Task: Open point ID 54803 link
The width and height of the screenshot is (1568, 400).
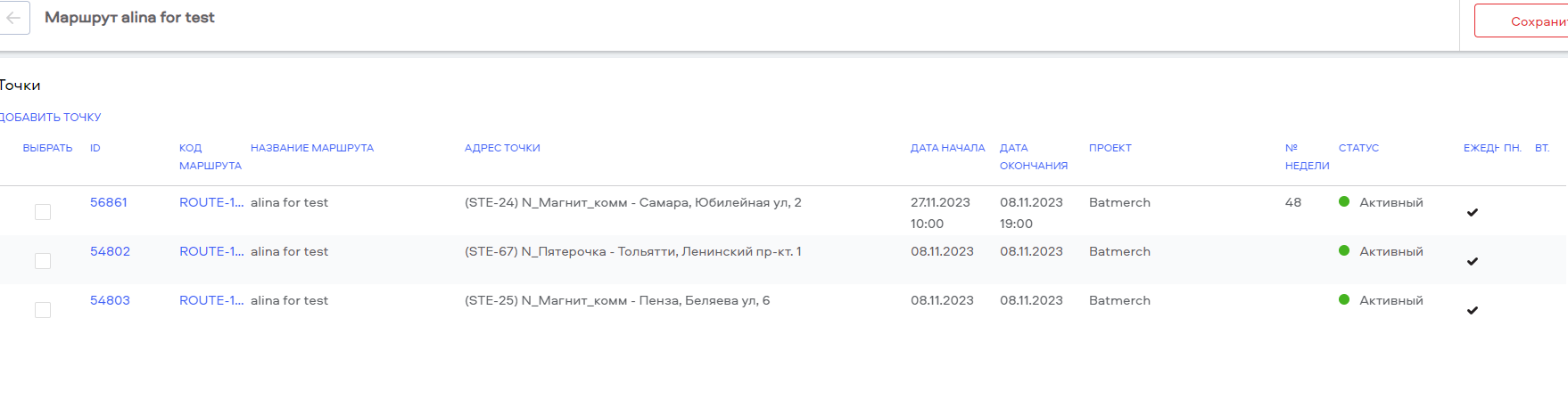Action: (x=110, y=300)
